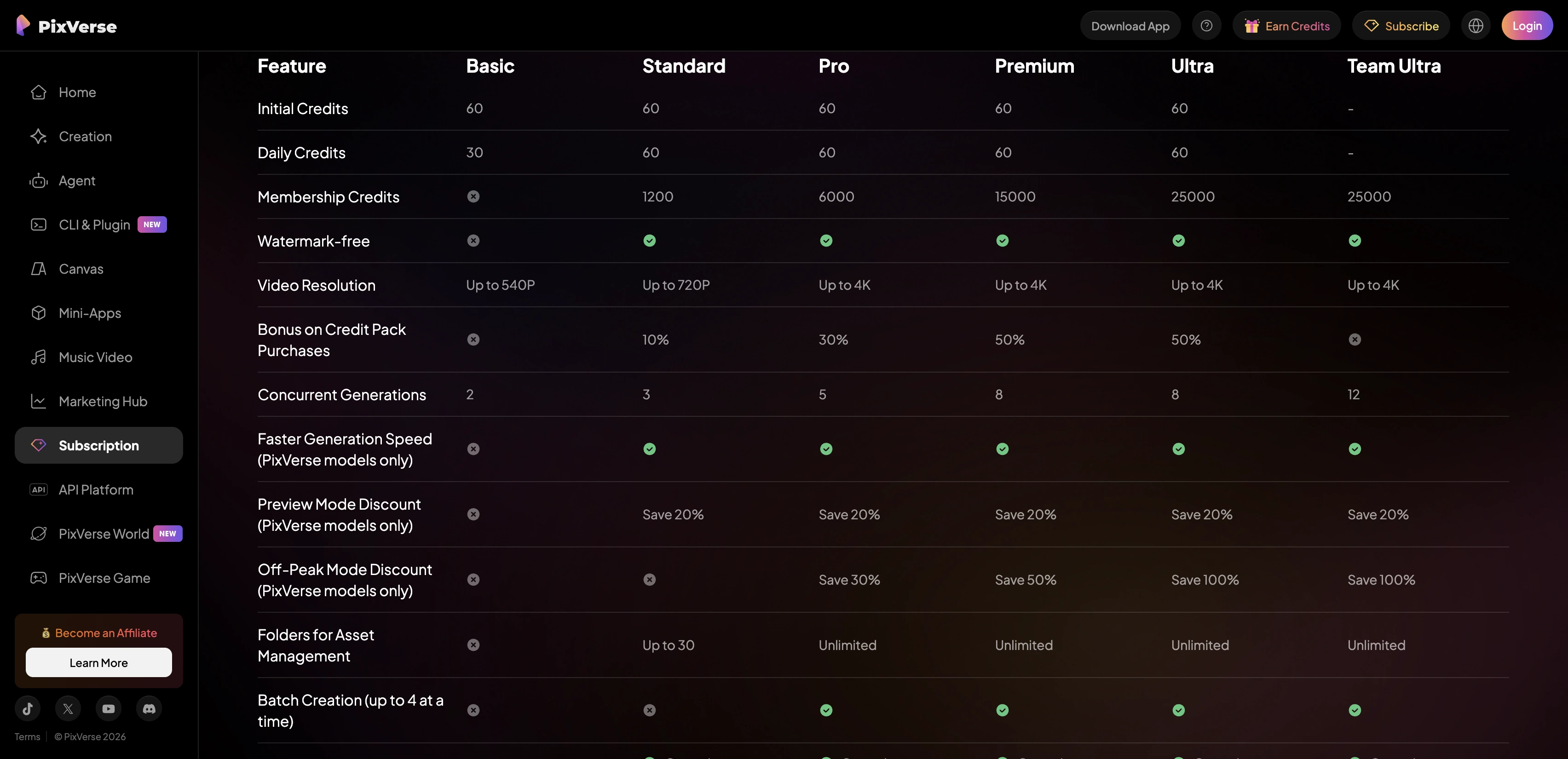Click the Agent robot icon in the sidebar
Viewport: 1568px width, 759px height.
[x=38, y=181]
